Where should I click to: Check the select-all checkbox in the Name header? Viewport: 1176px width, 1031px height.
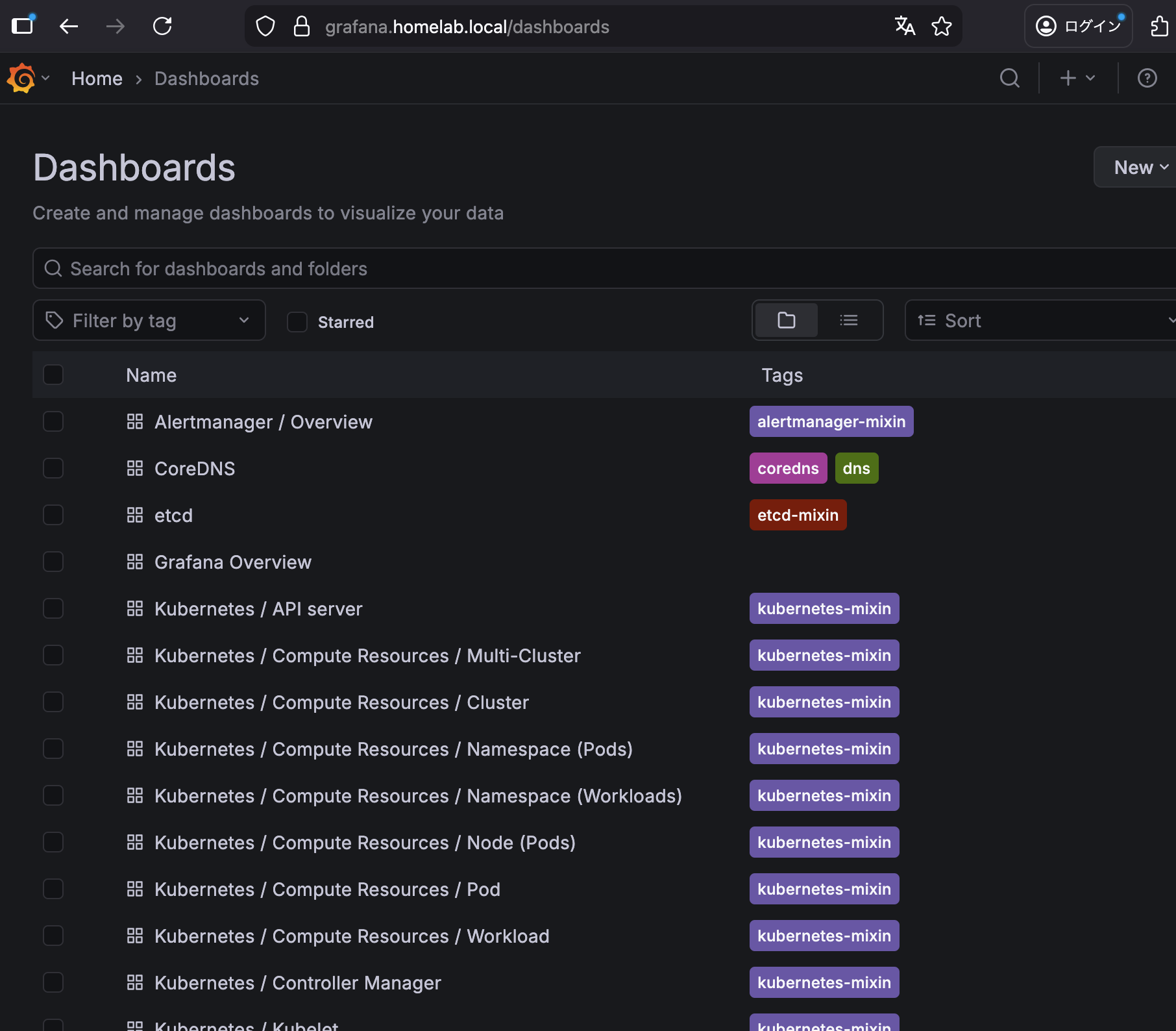[53, 375]
